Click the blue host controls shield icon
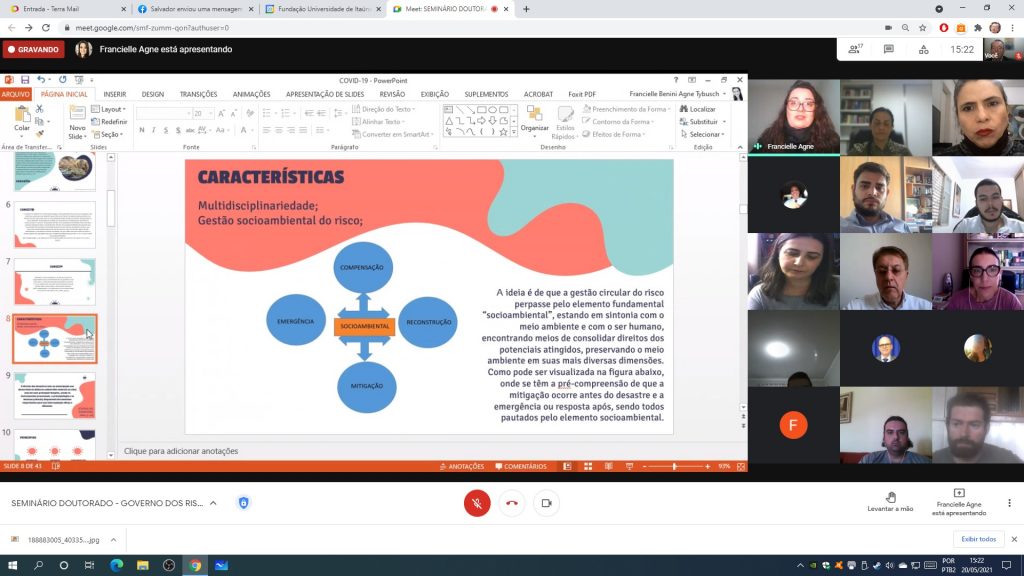 243,503
